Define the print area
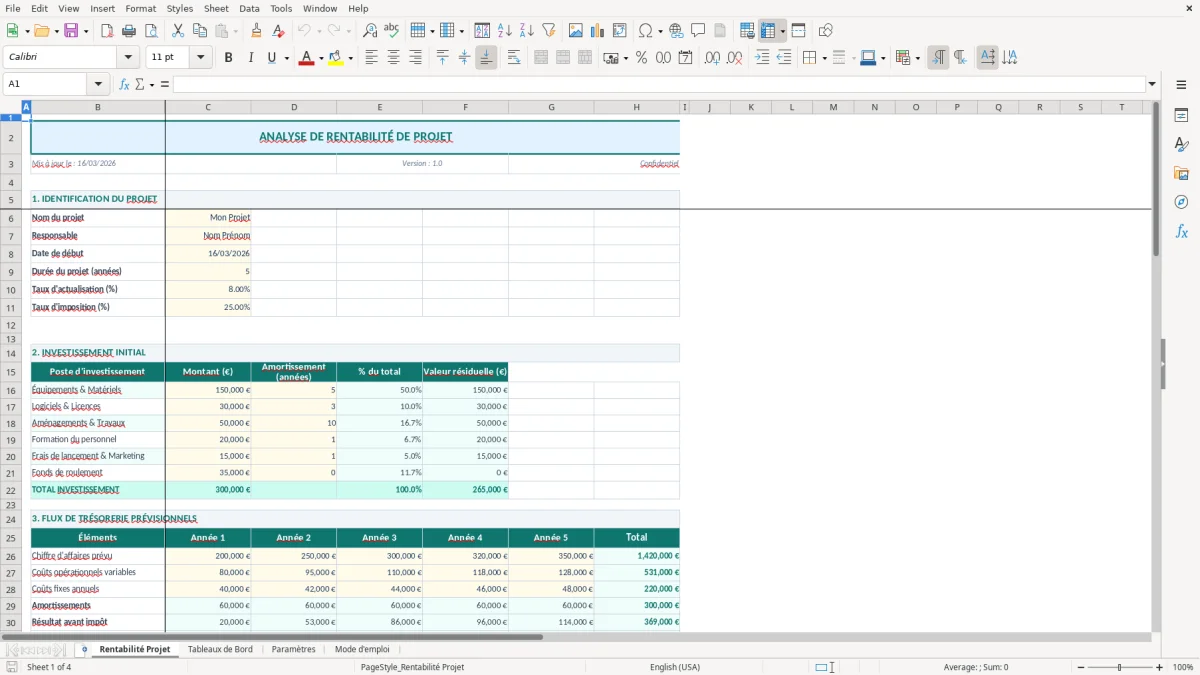The height and width of the screenshot is (675, 1200). click(x=748, y=31)
